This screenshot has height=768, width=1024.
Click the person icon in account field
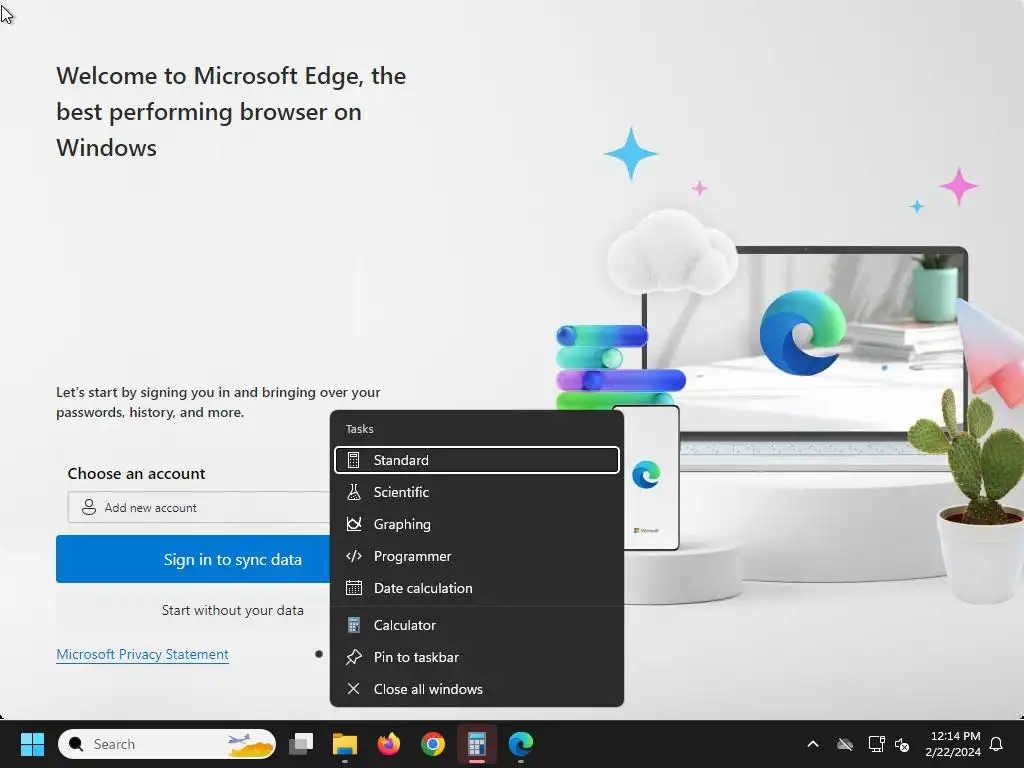coord(89,507)
